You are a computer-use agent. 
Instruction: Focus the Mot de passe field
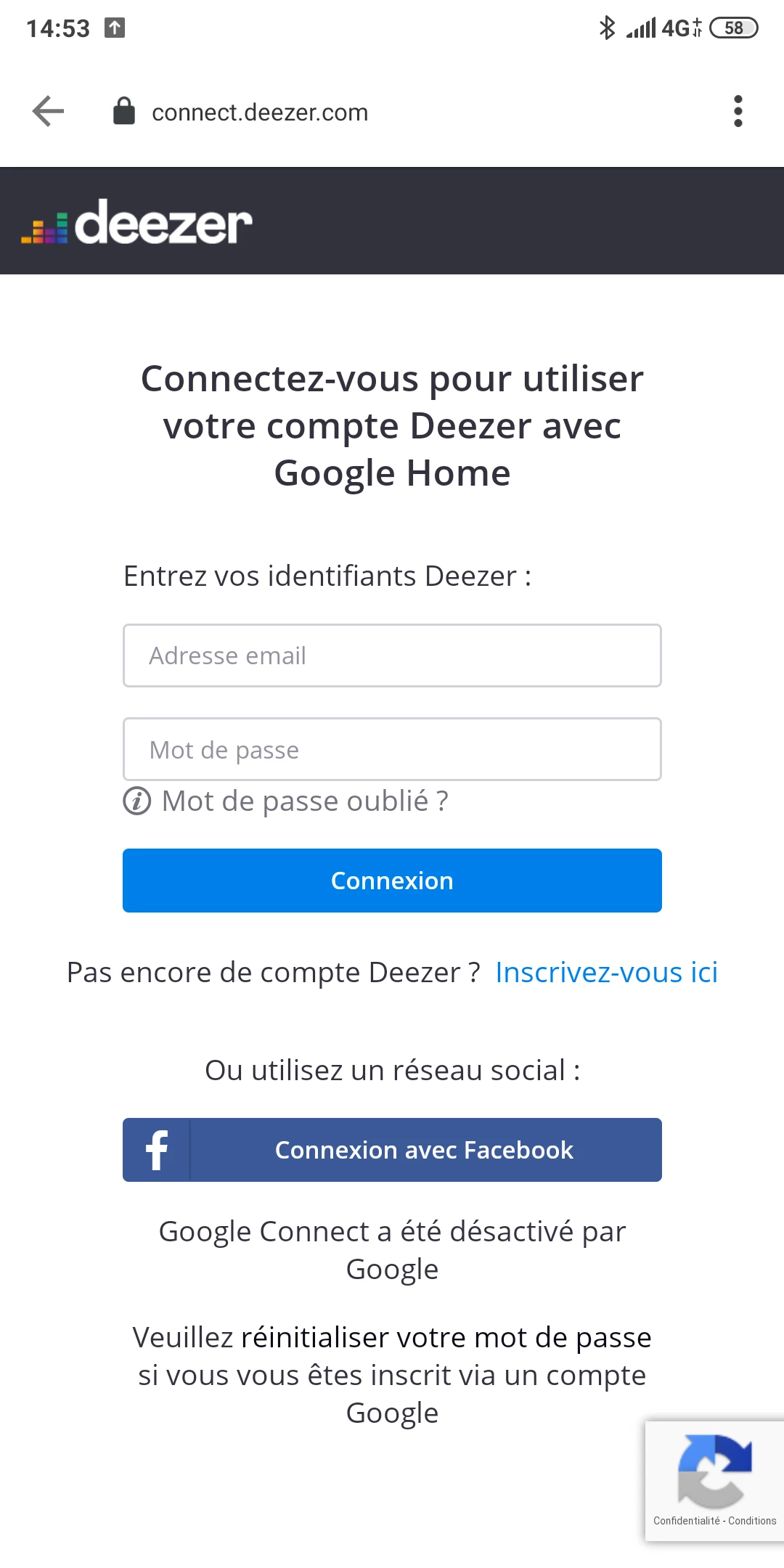coord(392,749)
